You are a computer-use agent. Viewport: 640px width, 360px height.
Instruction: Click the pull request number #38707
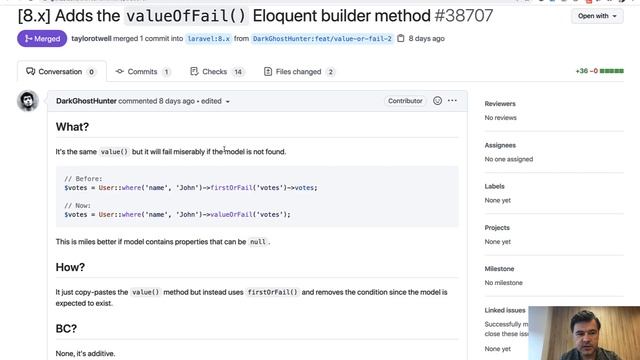[x=464, y=16]
